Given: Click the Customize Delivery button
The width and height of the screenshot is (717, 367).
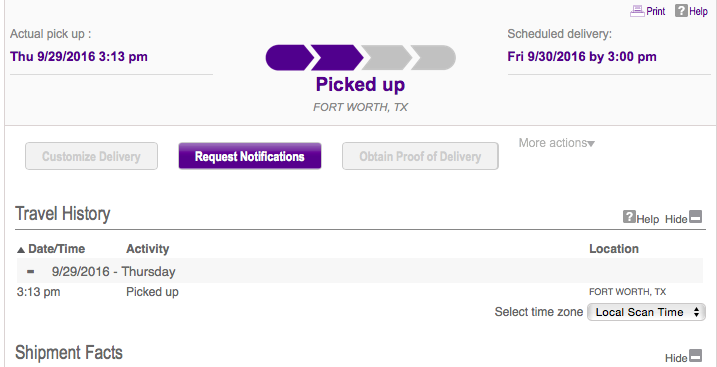Looking at the screenshot, I should point(91,156).
